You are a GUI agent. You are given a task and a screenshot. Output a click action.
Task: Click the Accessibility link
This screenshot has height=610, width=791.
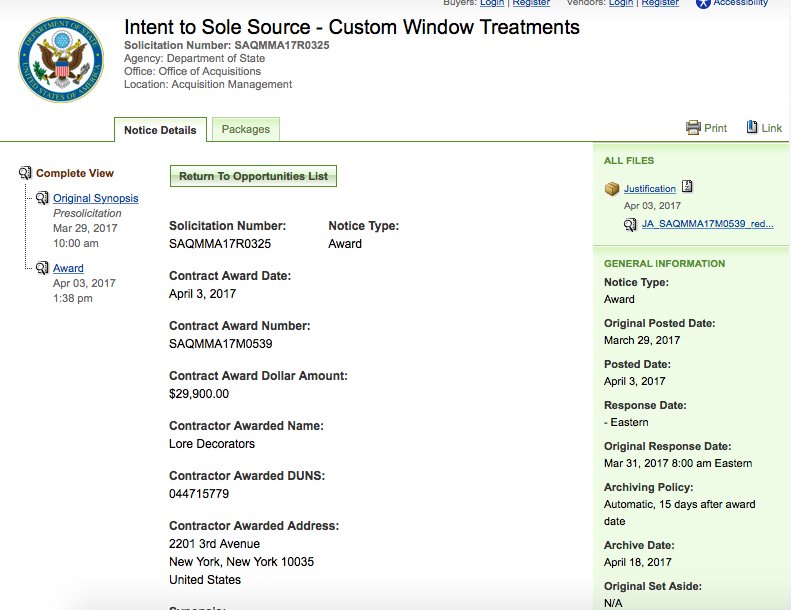741,3
